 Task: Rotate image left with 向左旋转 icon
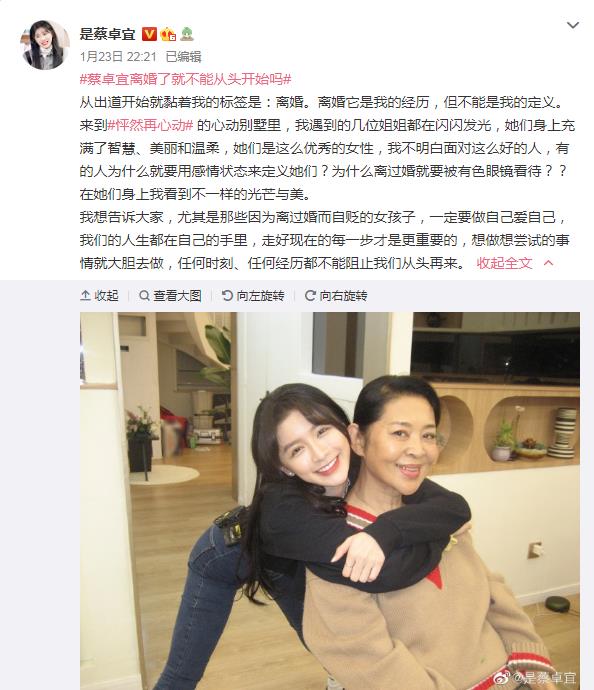point(227,295)
